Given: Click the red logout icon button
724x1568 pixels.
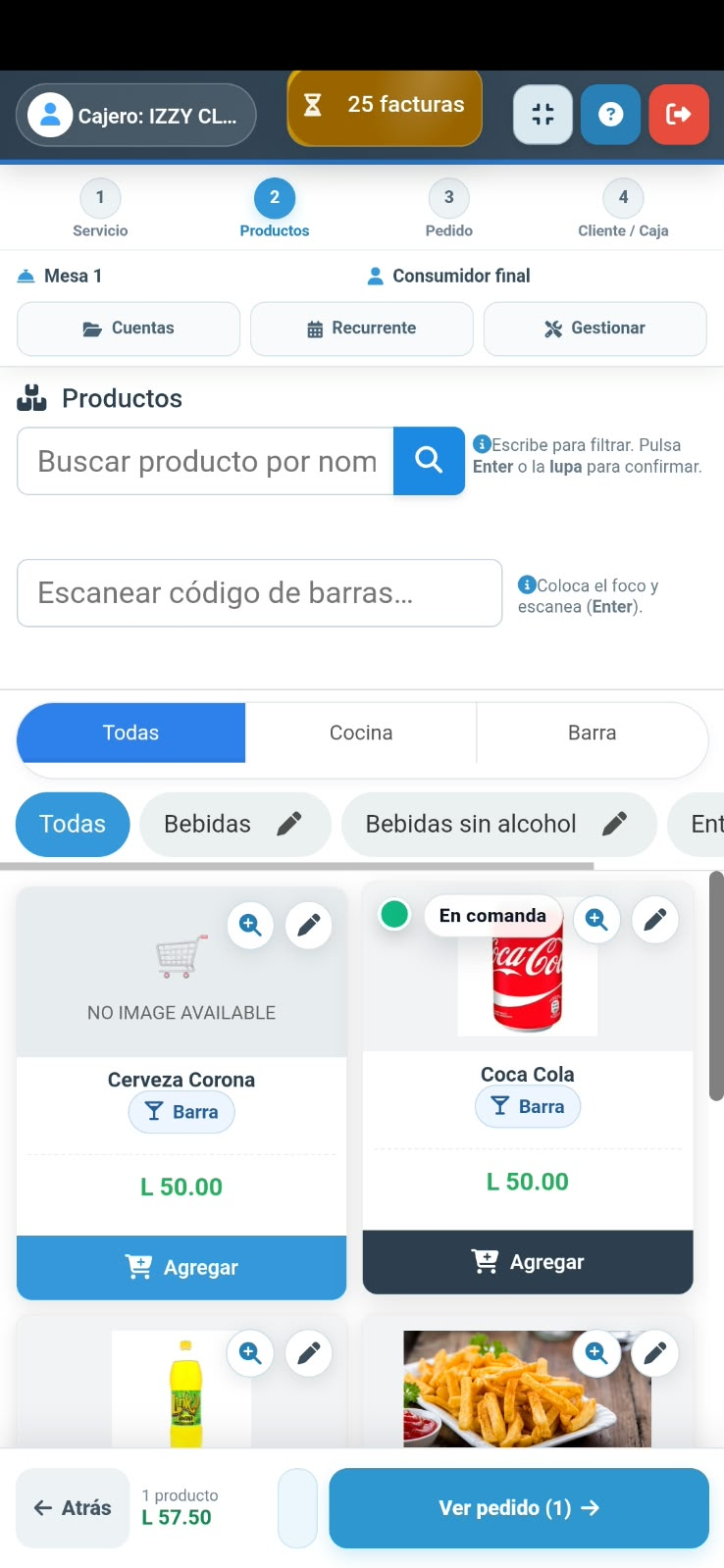Looking at the screenshot, I should [678, 115].
